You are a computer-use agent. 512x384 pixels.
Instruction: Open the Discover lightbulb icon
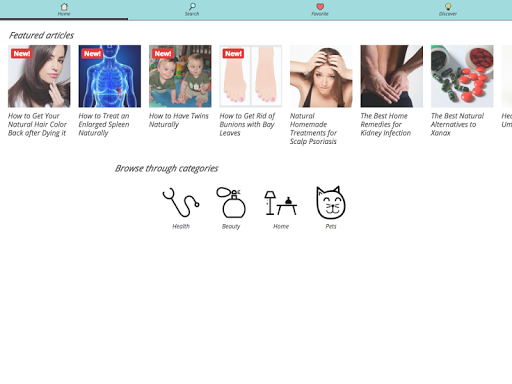pyautogui.click(x=448, y=6)
